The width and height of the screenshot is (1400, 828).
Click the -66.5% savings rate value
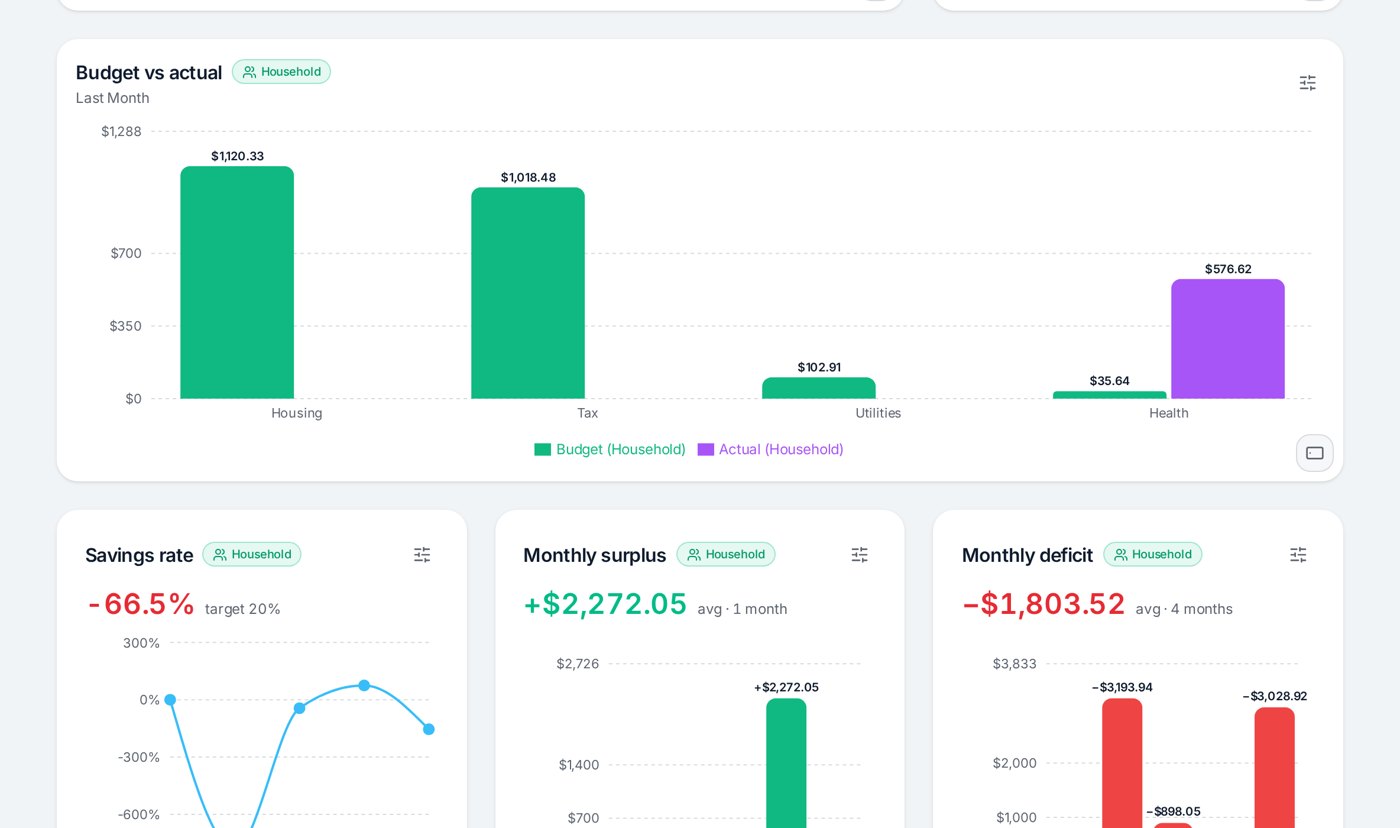coord(141,604)
